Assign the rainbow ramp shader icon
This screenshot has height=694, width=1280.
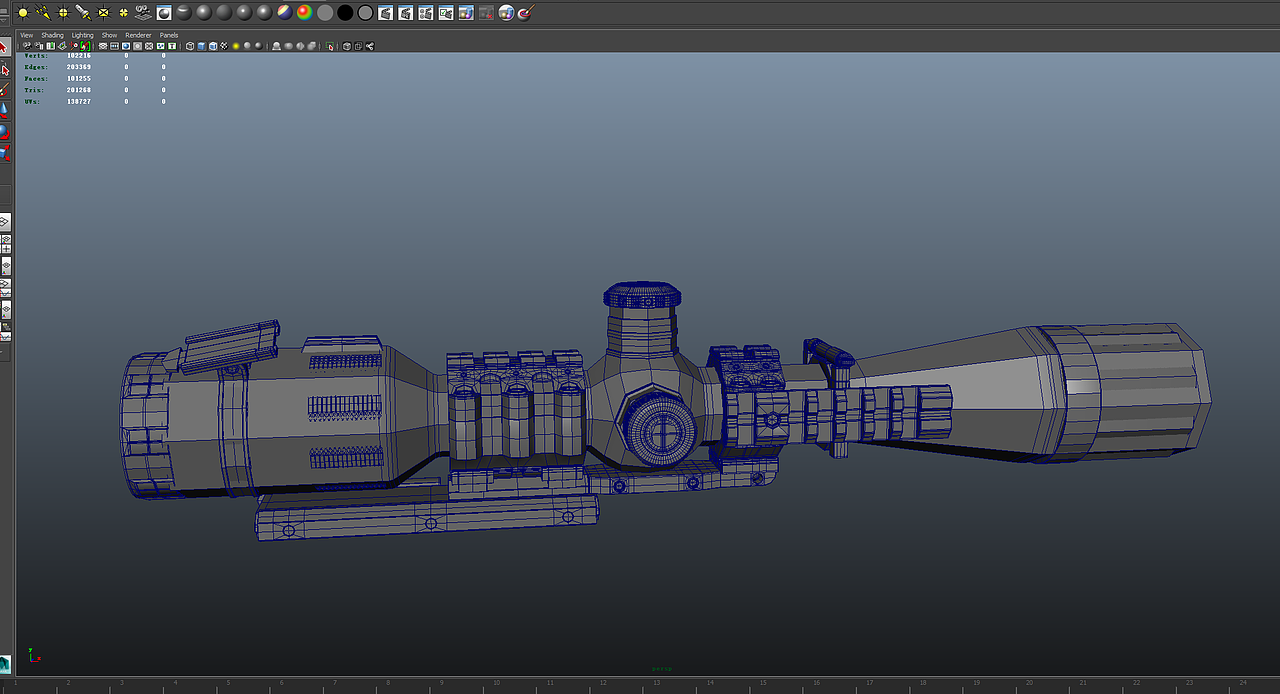pyautogui.click(x=304, y=13)
